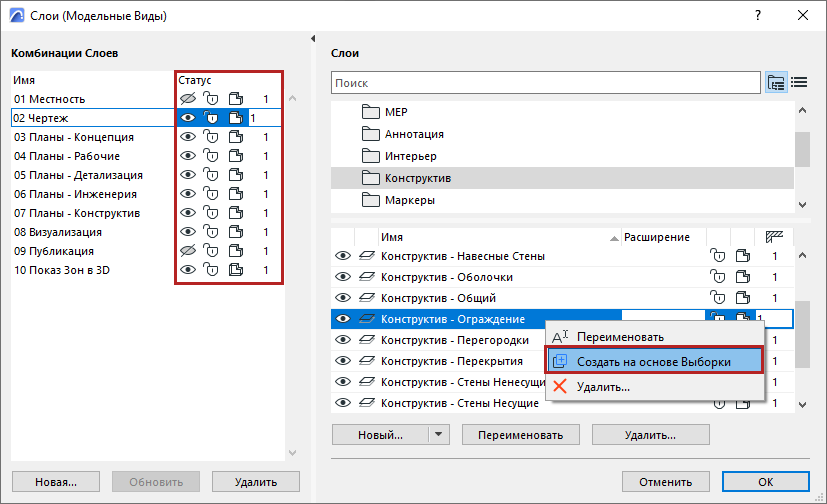Click layer icon next to Конструктив - Общий

(367, 298)
